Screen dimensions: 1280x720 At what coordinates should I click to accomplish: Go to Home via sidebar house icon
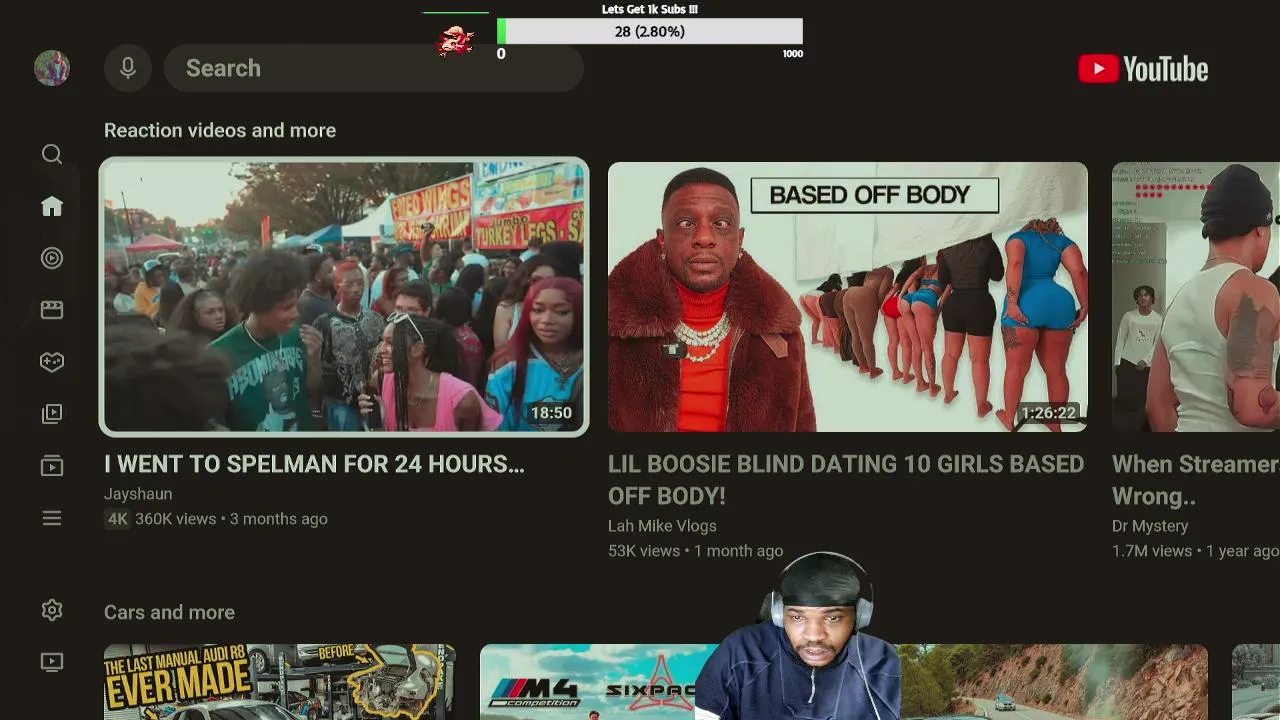click(52, 206)
